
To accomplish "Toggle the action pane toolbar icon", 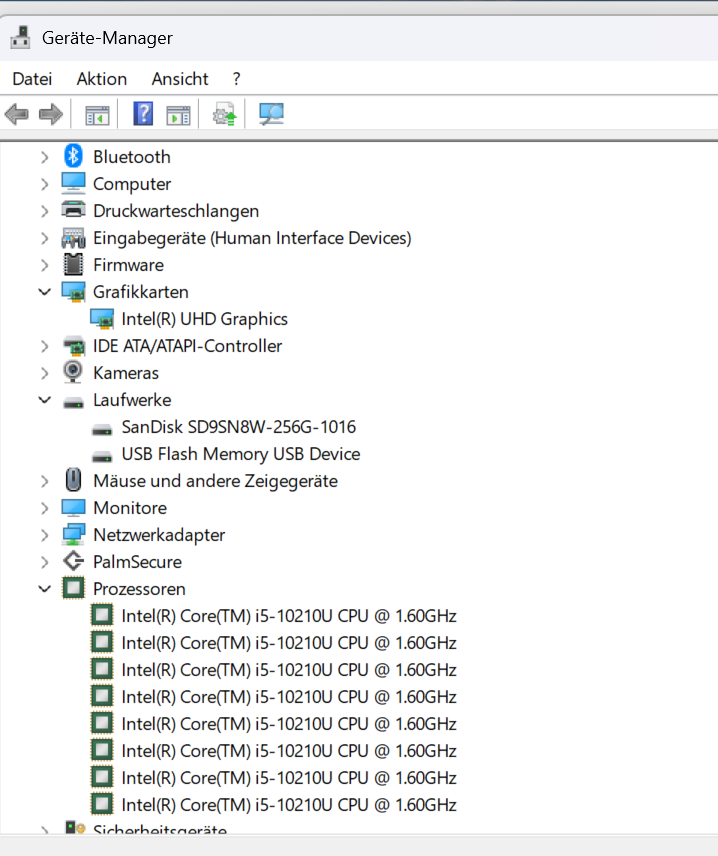I will tap(179, 115).
